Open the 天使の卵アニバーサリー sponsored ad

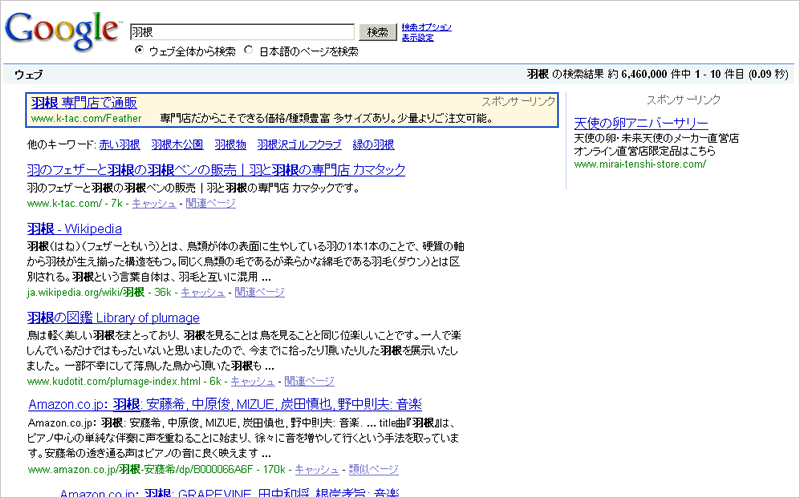point(641,123)
